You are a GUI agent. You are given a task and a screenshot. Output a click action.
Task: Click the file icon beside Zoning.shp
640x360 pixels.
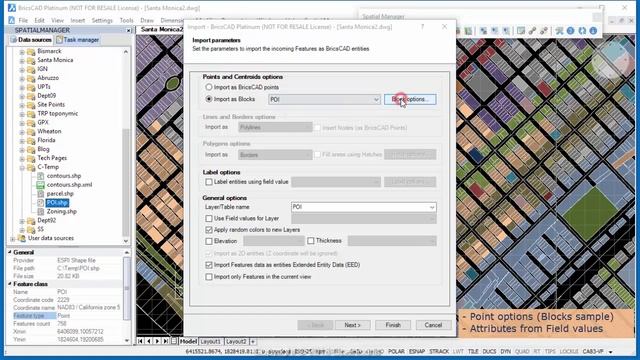40,212
